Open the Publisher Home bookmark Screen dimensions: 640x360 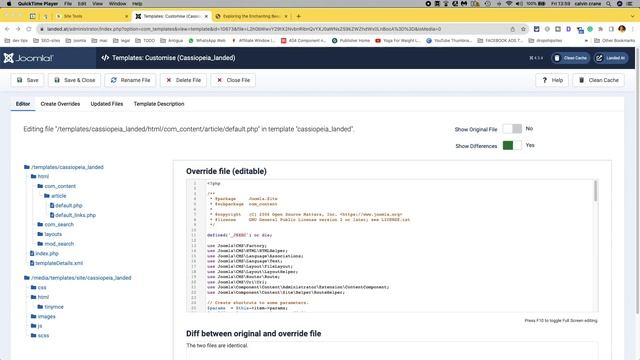pyautogui.click(x=351, y=40)
